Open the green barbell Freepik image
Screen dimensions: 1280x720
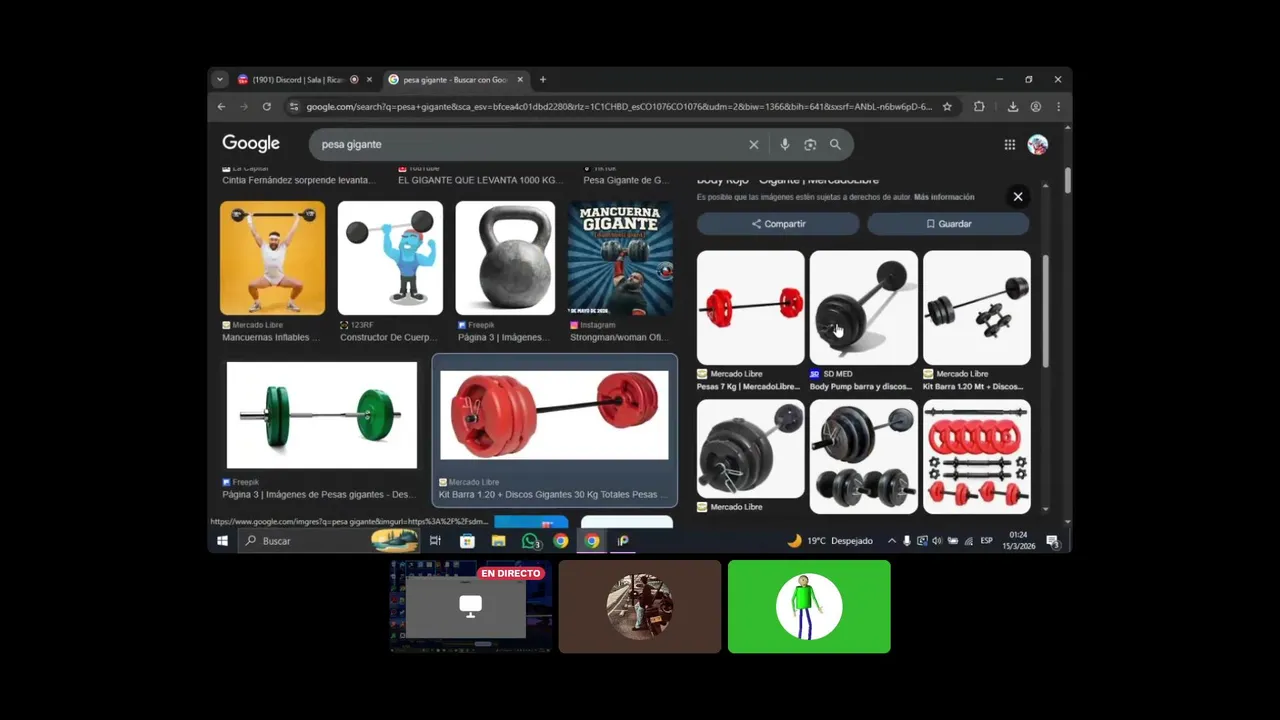pyautogui.click(x=322, y=415)
